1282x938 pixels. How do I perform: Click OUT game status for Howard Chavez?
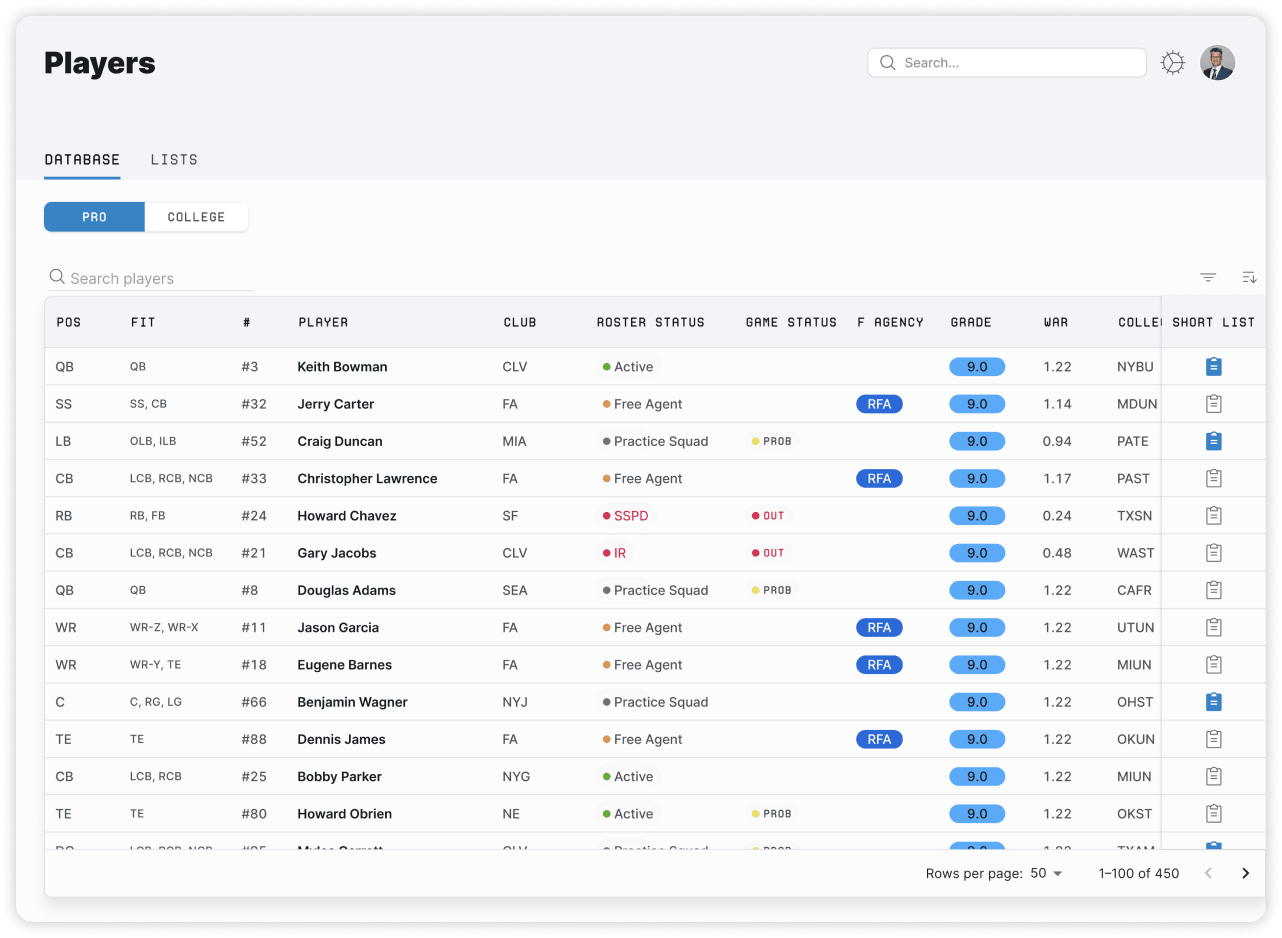point(768,516)
